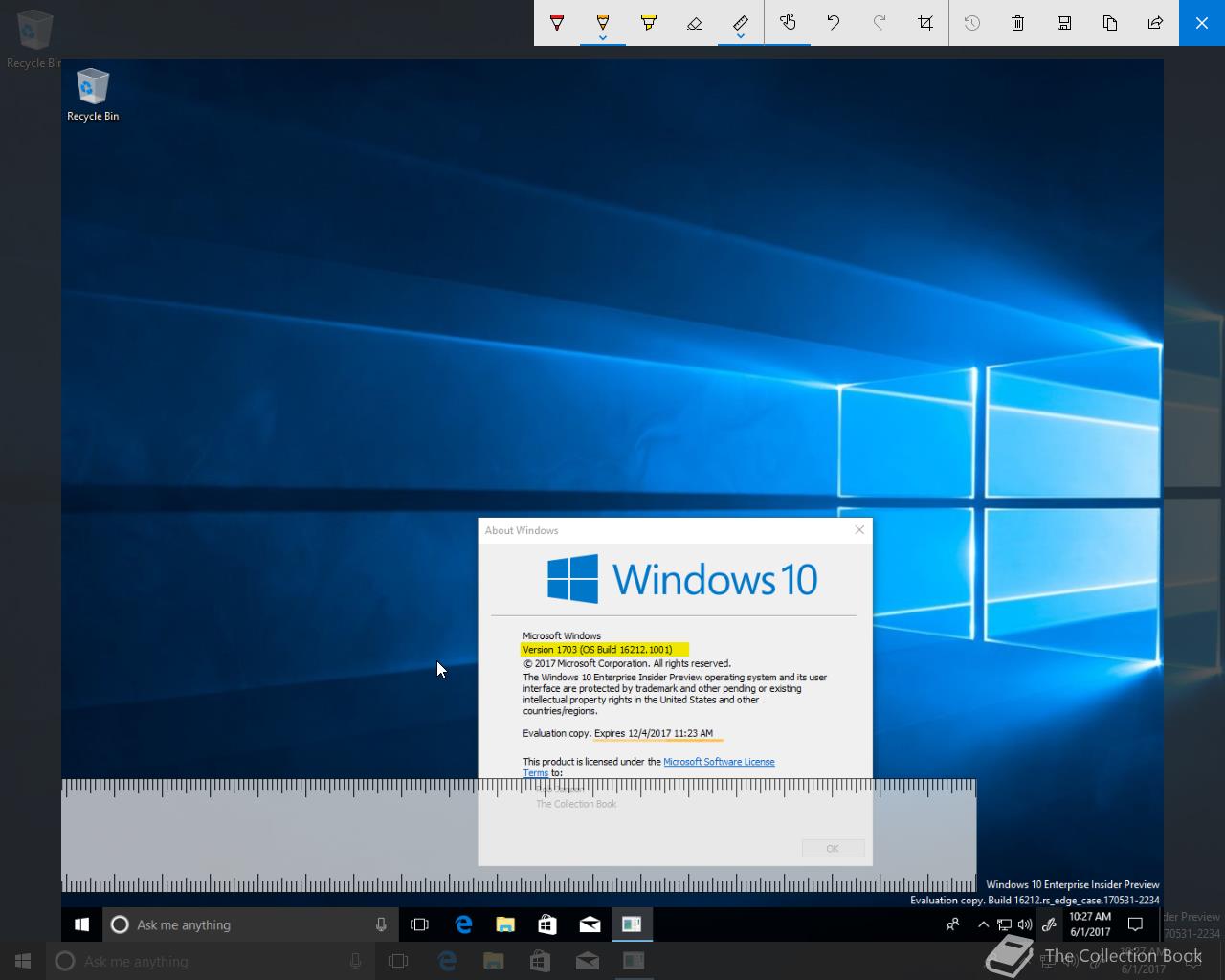Open Mail on the dimmed bottom taskbar
Viewport: 1225px width, 980px height.
coord(588,961)
